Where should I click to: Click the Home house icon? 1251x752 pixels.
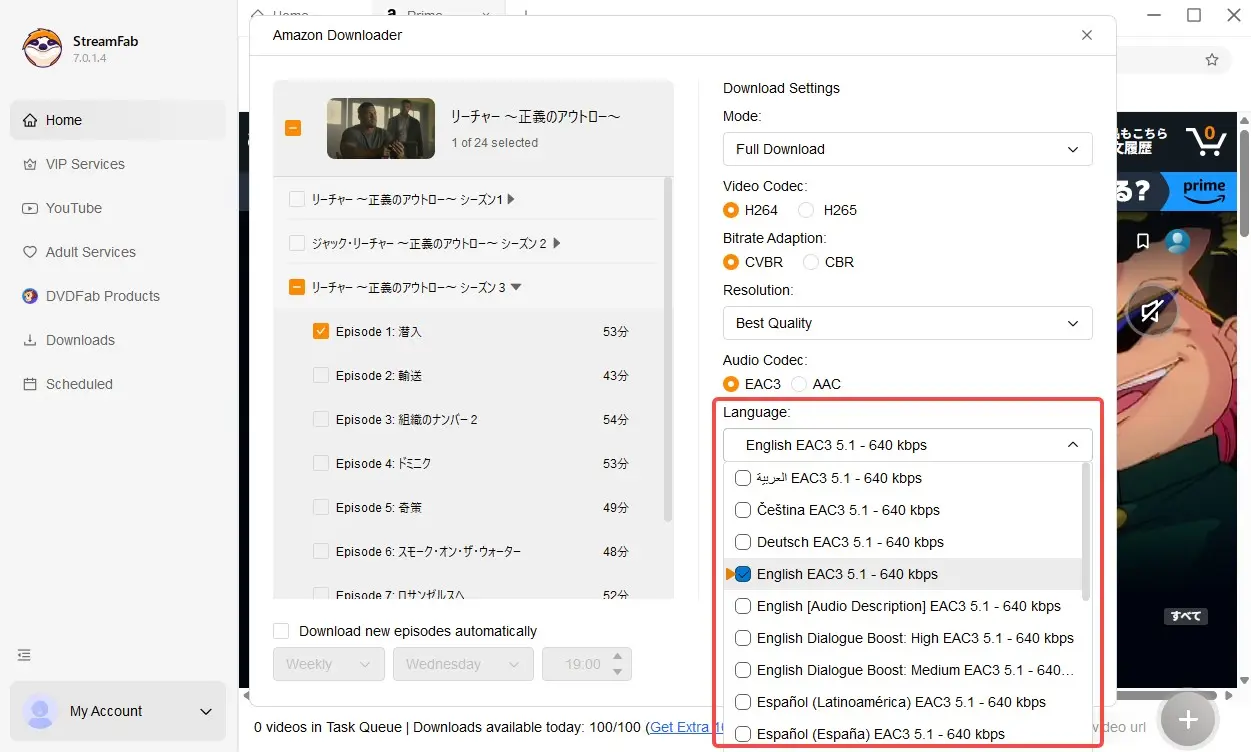coord(29,120)
